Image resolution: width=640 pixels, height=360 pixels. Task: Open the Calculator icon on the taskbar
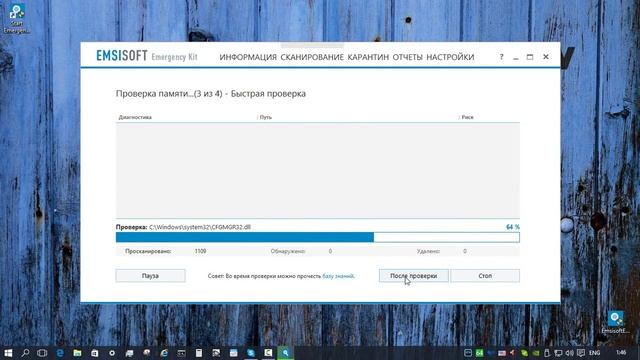pos(199,353)
